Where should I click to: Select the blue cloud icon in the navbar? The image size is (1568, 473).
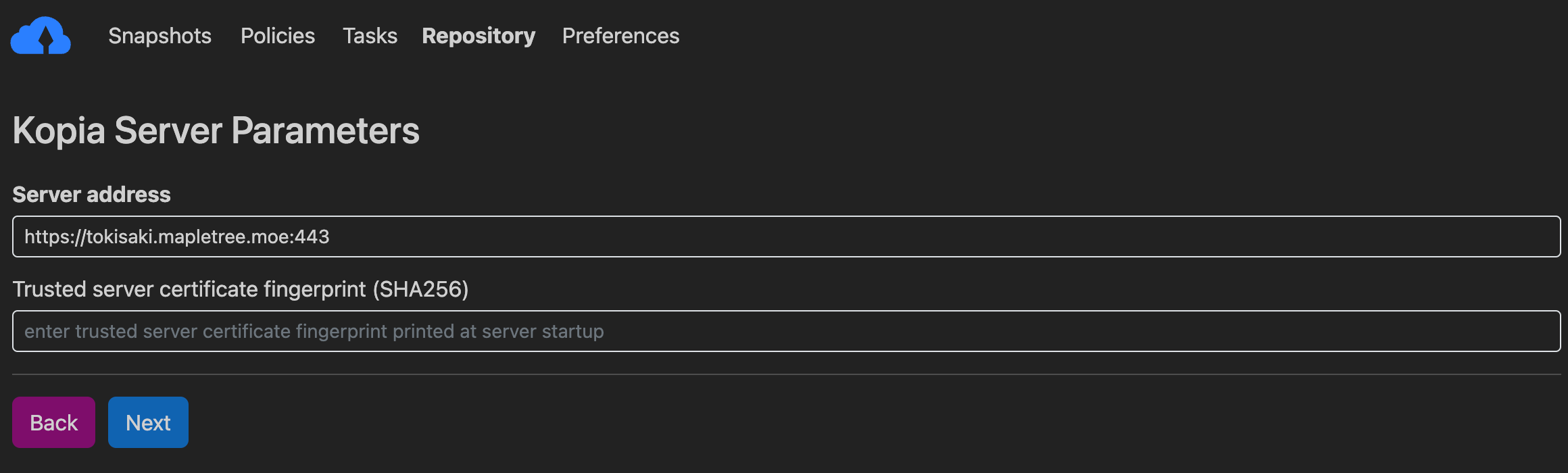point(41,35)
